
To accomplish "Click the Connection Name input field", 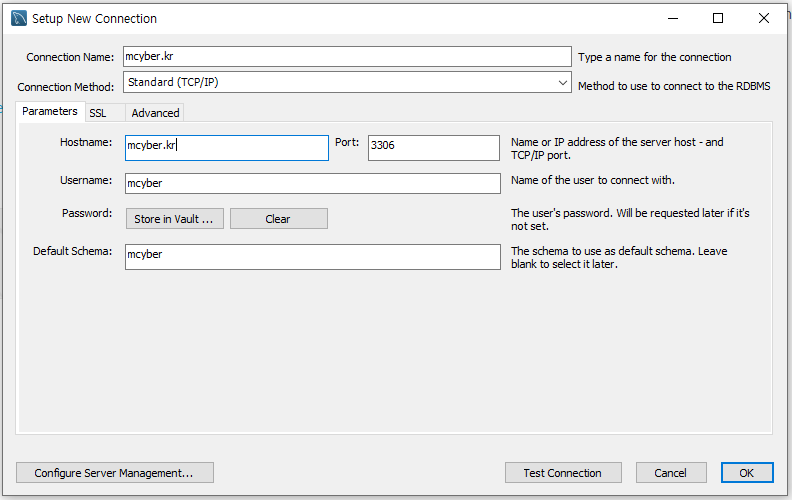I will (347, 57).
